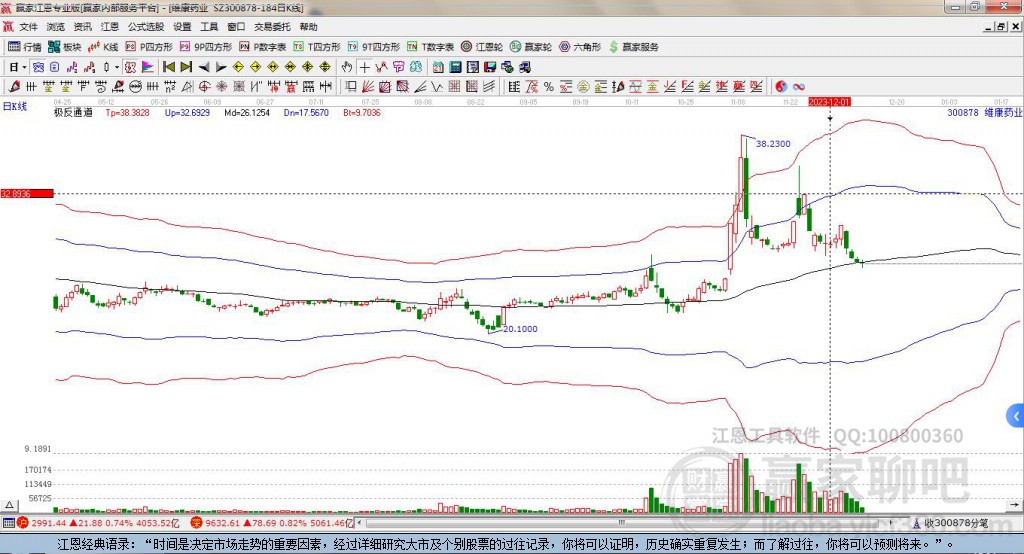This screenshot has height=554, width=1024.
Task: Step forward with the black right arrow
Action: coord(221,67)
